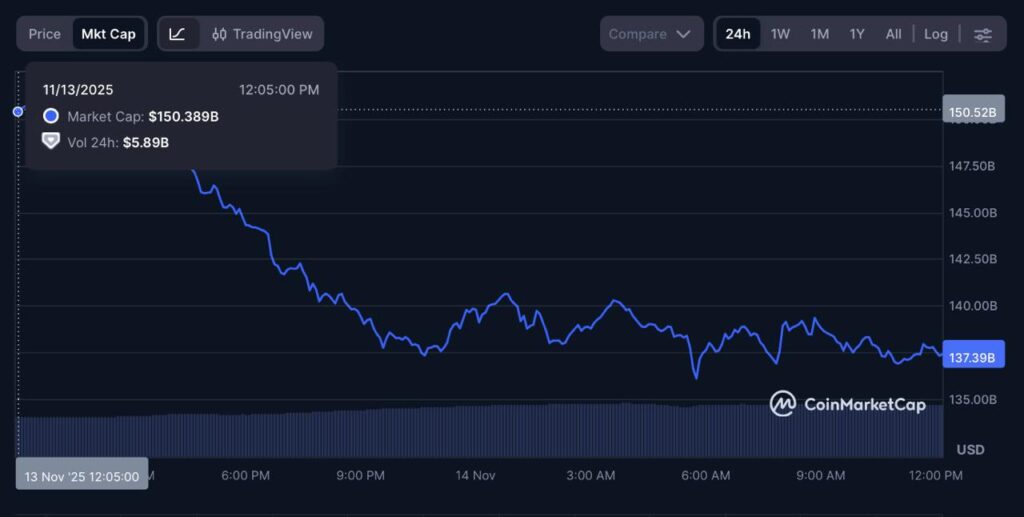Click the 13 Nov '25 12:05:00 time marker
This screenshot has width=1024, height=517.
(x=82, y=476)
